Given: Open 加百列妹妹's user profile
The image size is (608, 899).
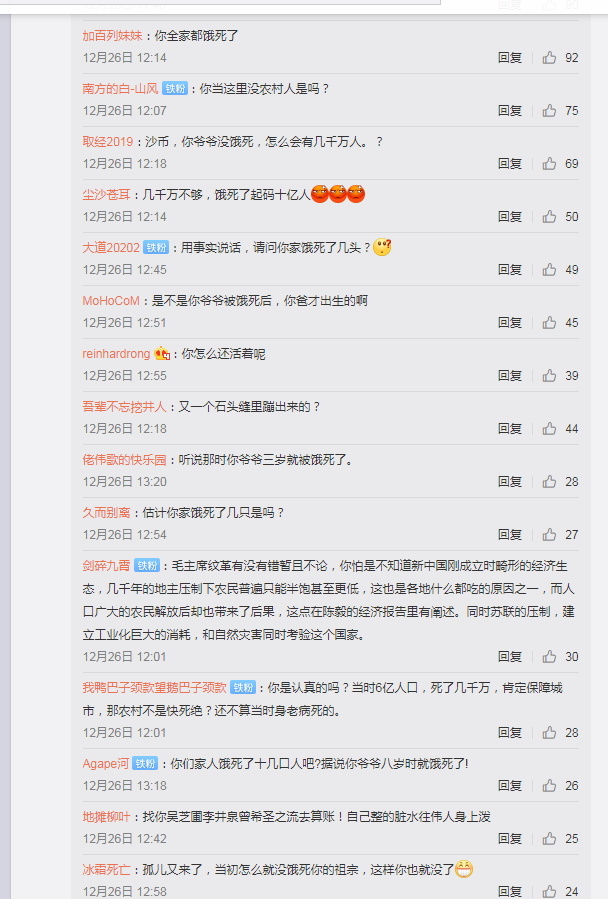Looking at the screenshot, I should pyautogui.click(x=112, y=36).
